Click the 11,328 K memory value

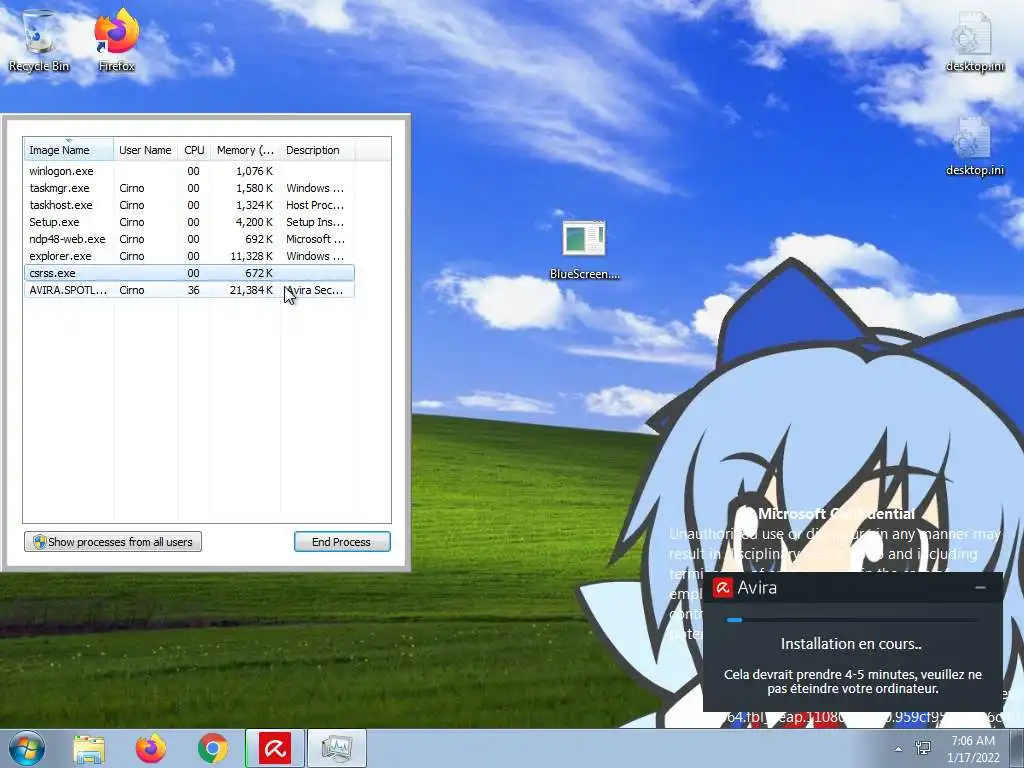tap(251, 256)
